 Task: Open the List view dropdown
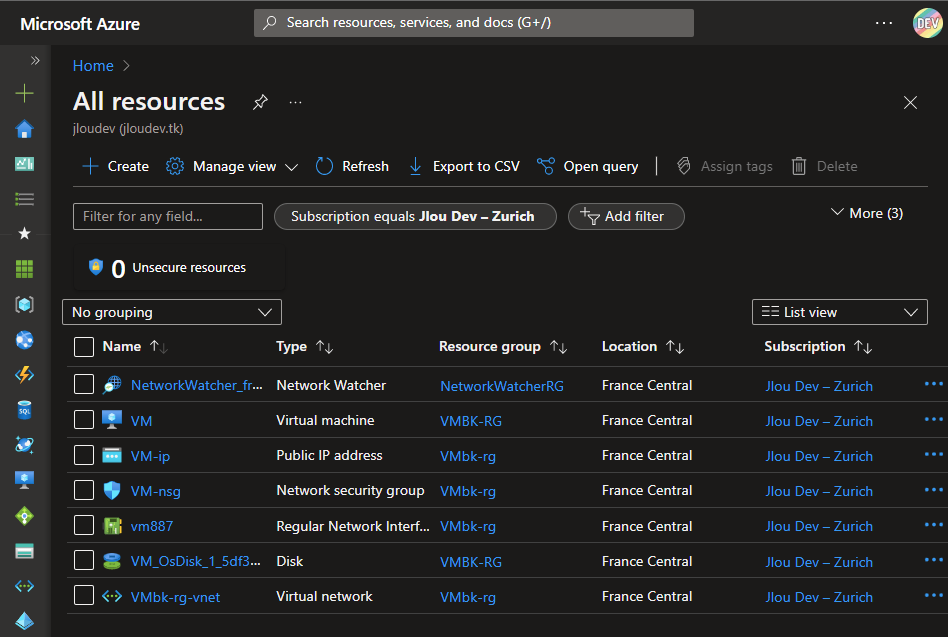(x=839, y=312)
